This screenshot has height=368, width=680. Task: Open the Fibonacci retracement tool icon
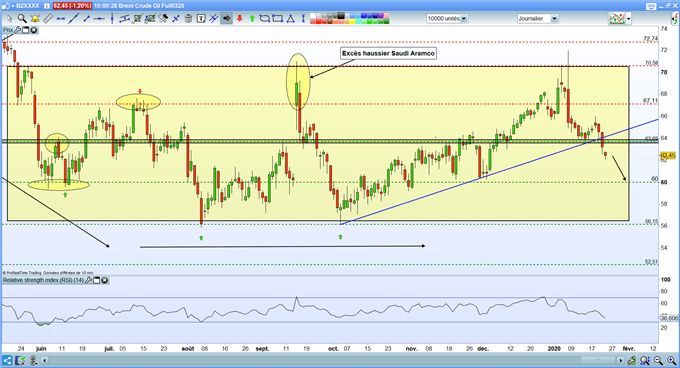137,19
